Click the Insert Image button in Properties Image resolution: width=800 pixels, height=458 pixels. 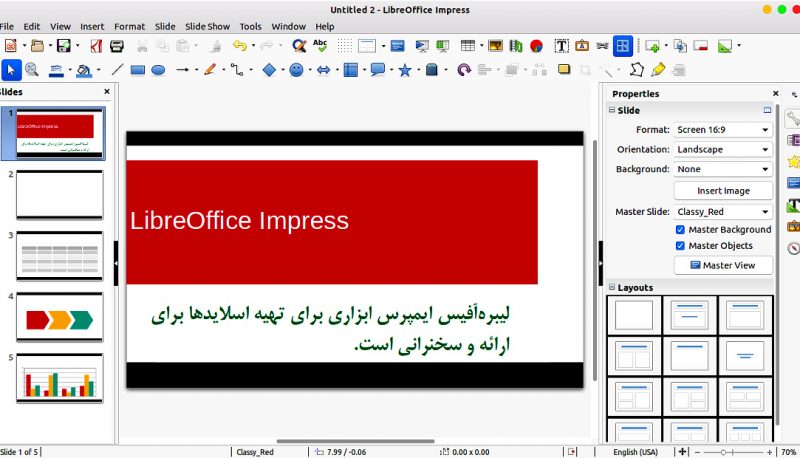(723, 191)
